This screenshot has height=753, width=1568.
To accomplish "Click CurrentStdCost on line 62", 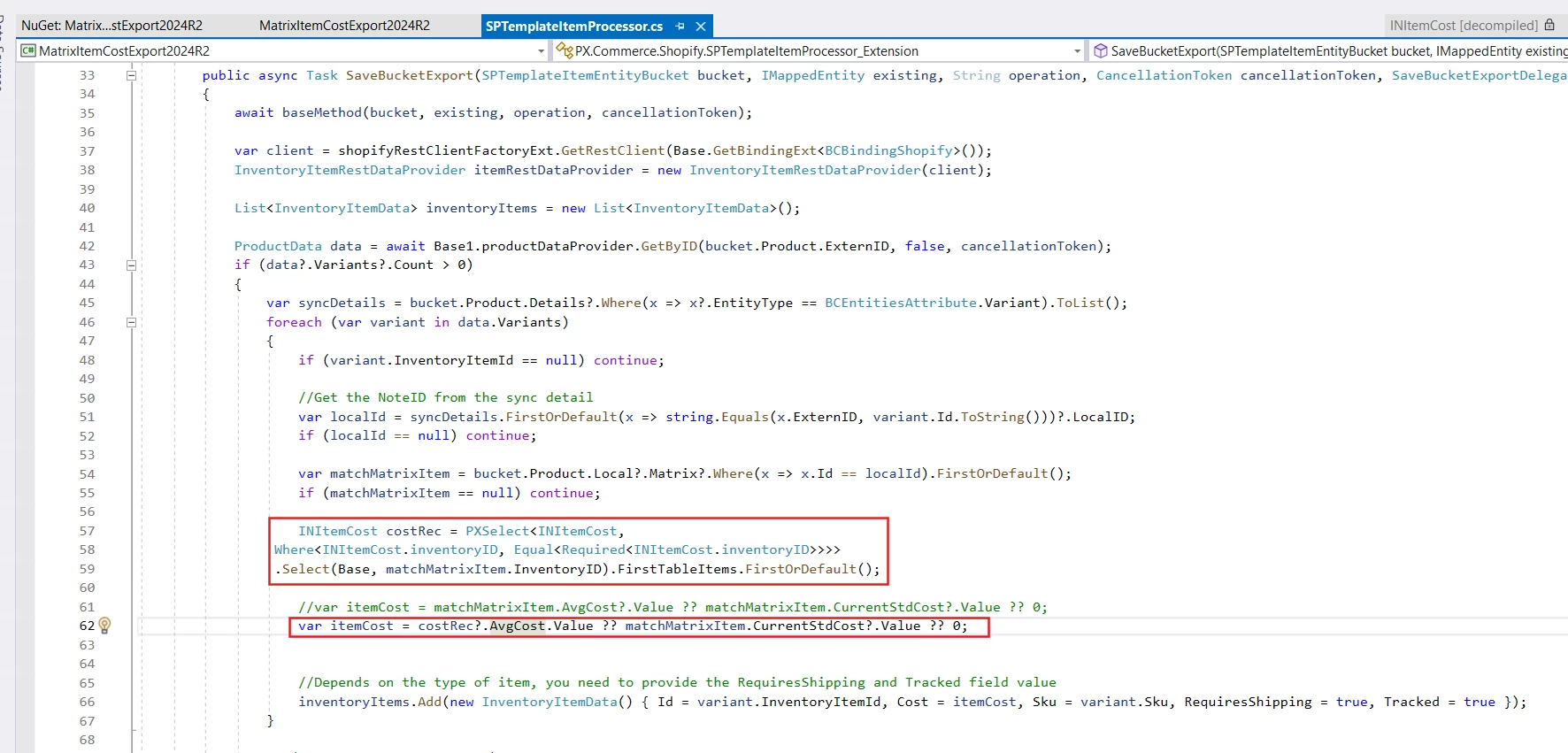I will (x=809, y=626).
